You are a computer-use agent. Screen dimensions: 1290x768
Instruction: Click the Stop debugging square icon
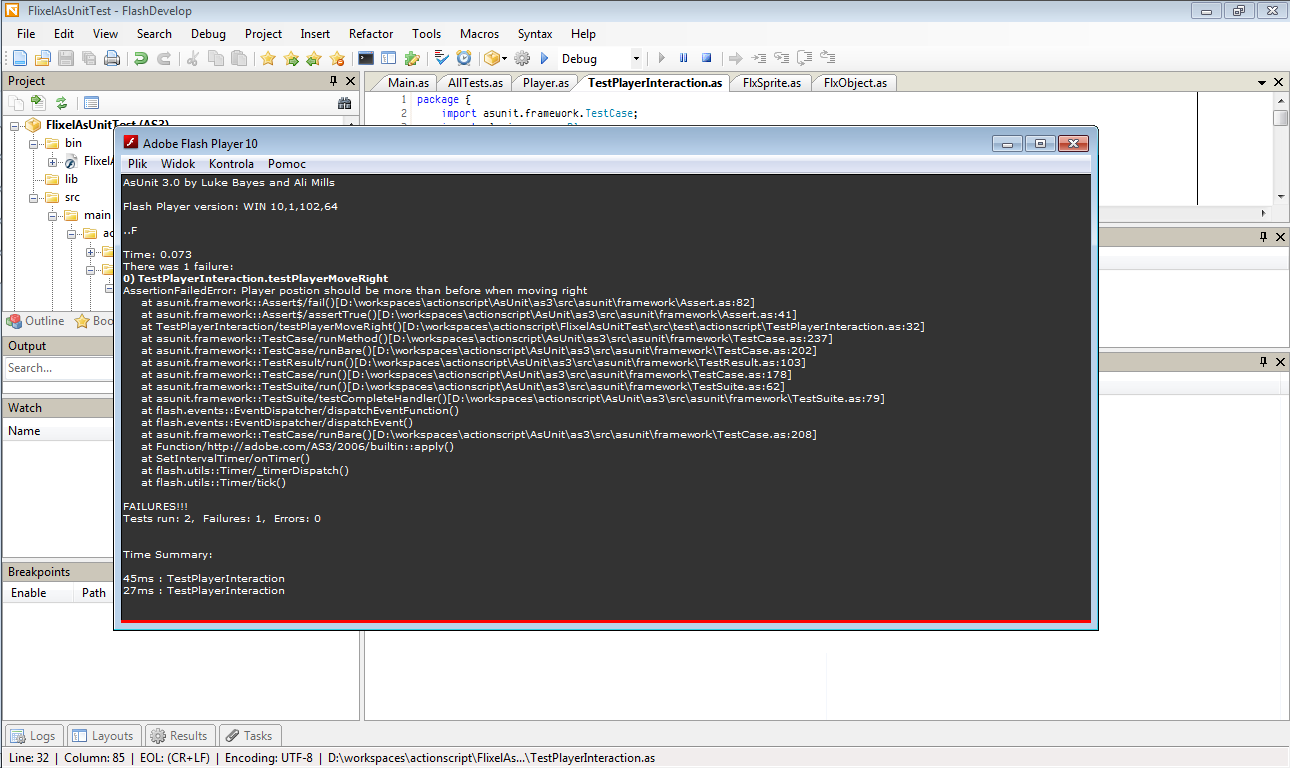tap(706, 59)
